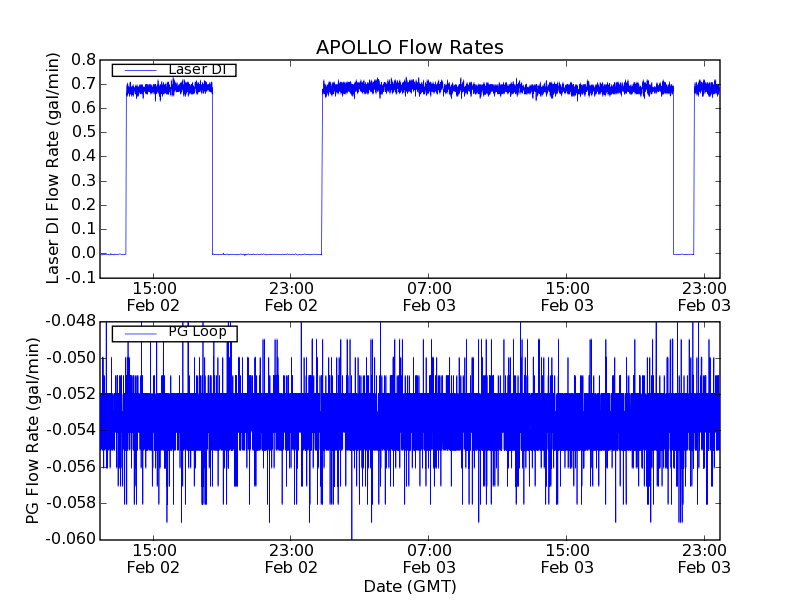Click the 0.4 tick on Laser DI axis
The height and width of the screenshot is (600, 800).
pos(84,156)
